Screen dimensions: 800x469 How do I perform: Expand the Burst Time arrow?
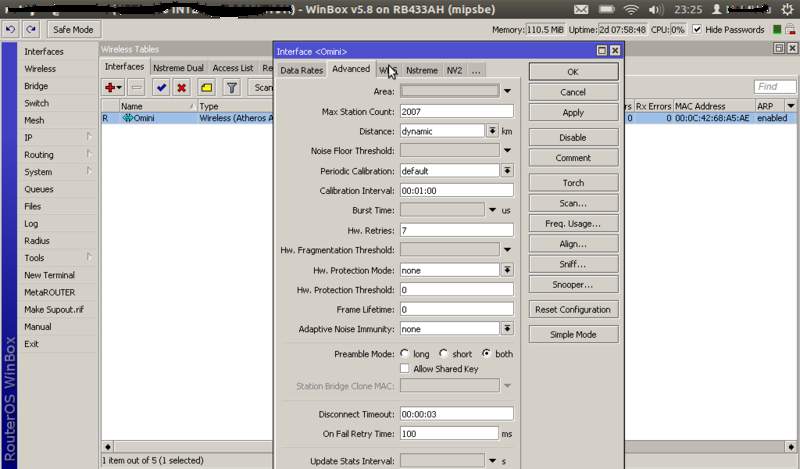point(492,210)
